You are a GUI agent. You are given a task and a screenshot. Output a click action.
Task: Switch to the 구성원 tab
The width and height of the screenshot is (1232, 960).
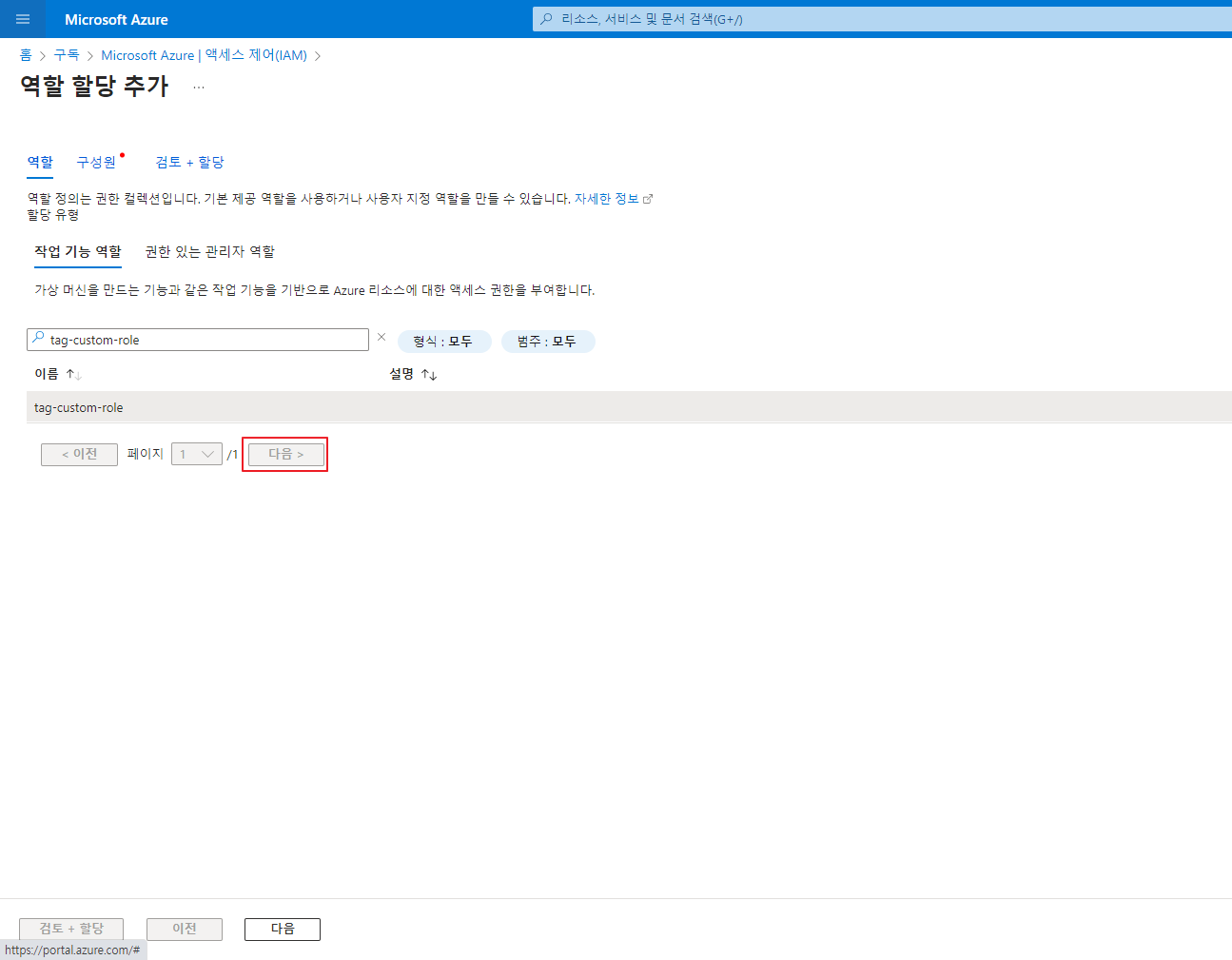pos(96,163)
